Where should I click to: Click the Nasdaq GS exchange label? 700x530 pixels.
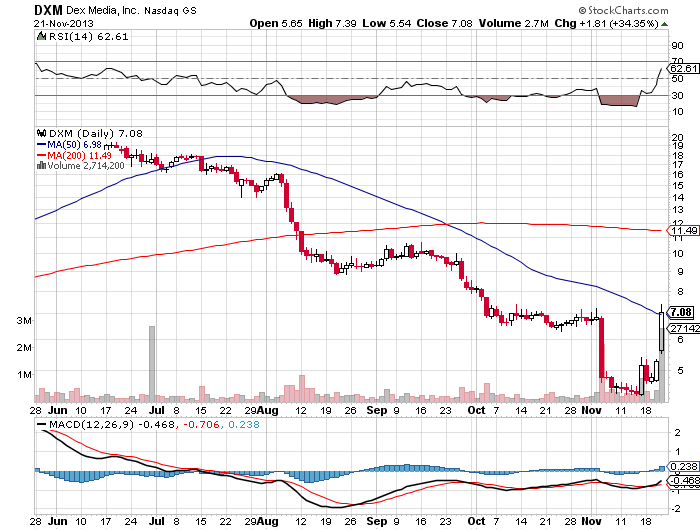[170, 10]
